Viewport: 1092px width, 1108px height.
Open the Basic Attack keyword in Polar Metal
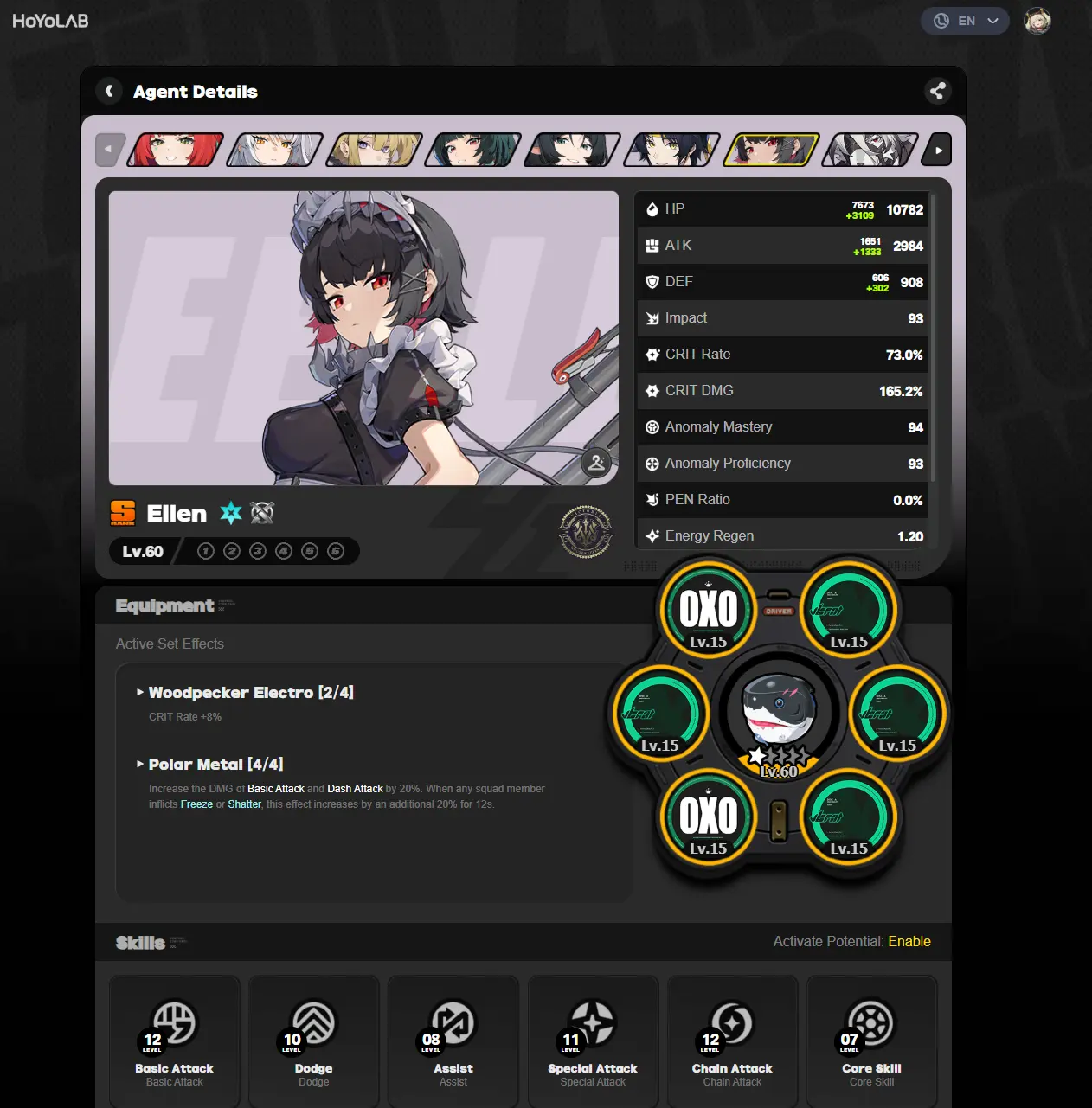click(276, 789)
